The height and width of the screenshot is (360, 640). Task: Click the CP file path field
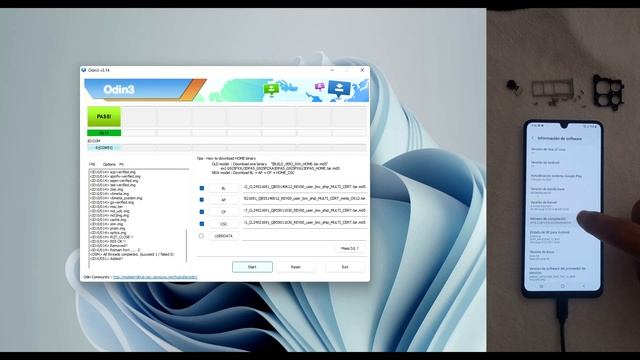[x=305, y=211]
